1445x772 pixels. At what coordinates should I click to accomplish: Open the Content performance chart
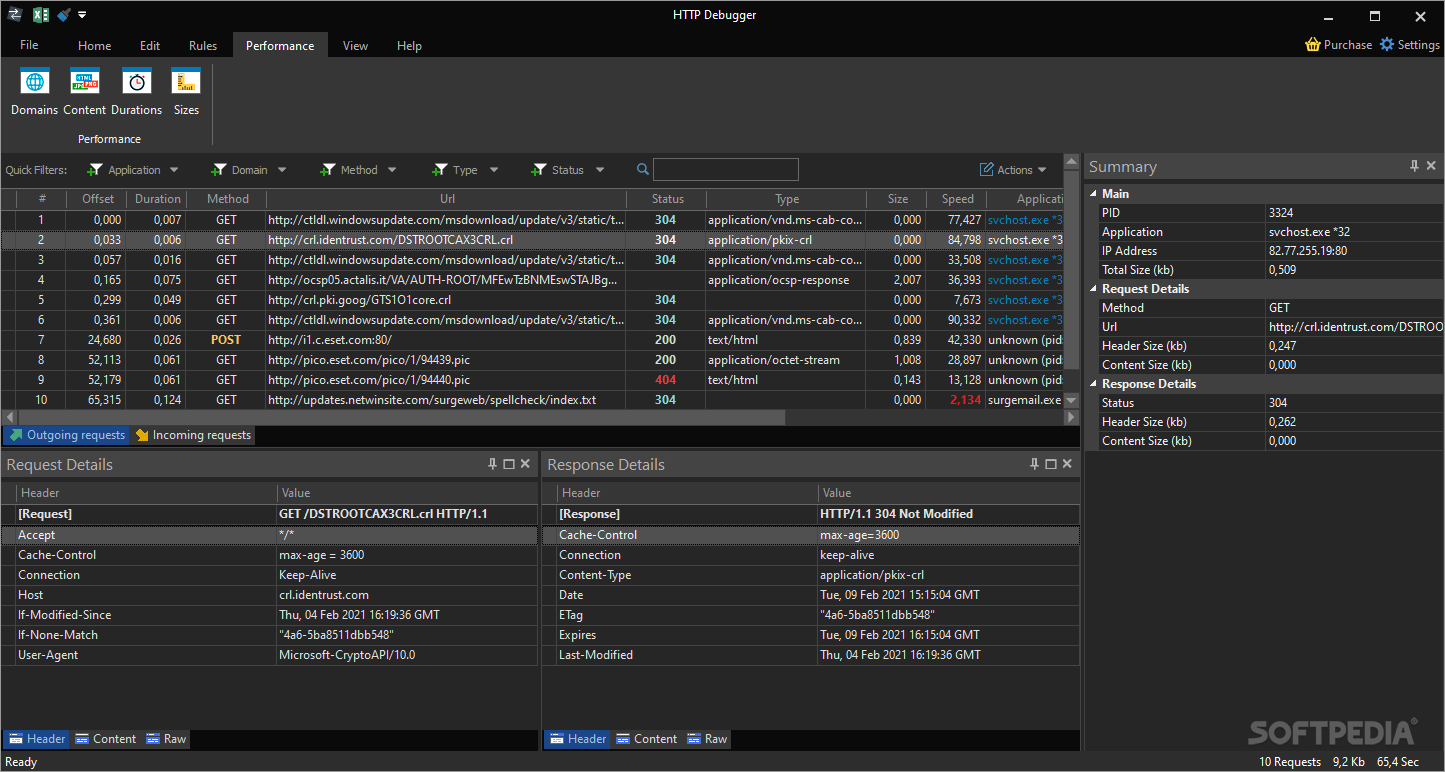pos(85,92)
